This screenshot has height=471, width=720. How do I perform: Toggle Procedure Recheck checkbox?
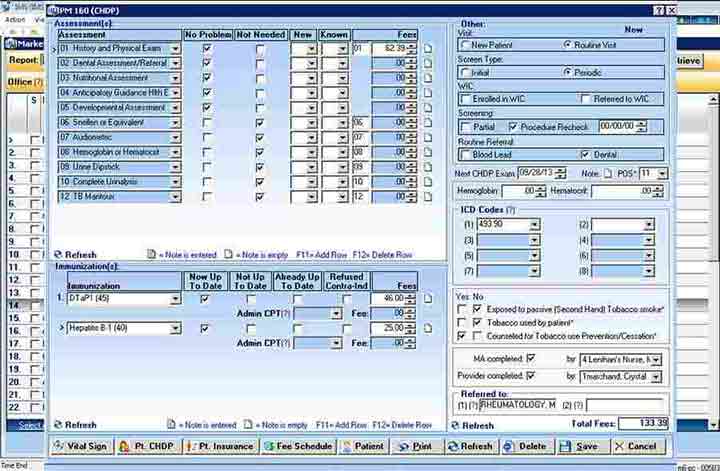[x=513, y=126]
